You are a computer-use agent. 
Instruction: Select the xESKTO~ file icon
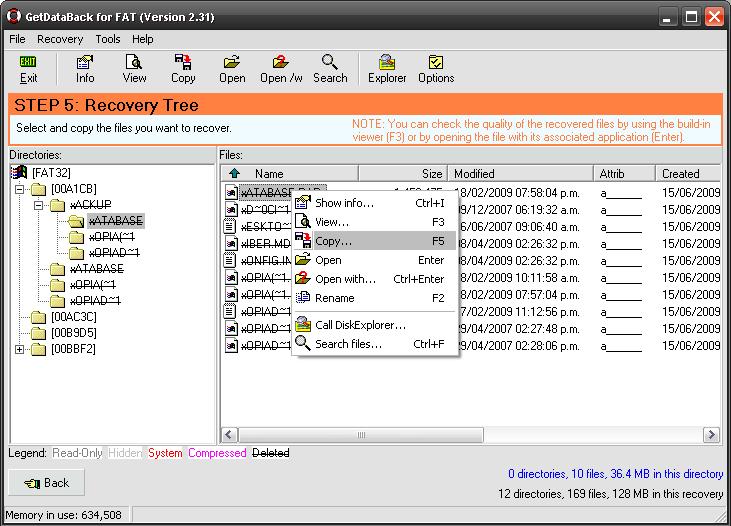pos(230,227)
